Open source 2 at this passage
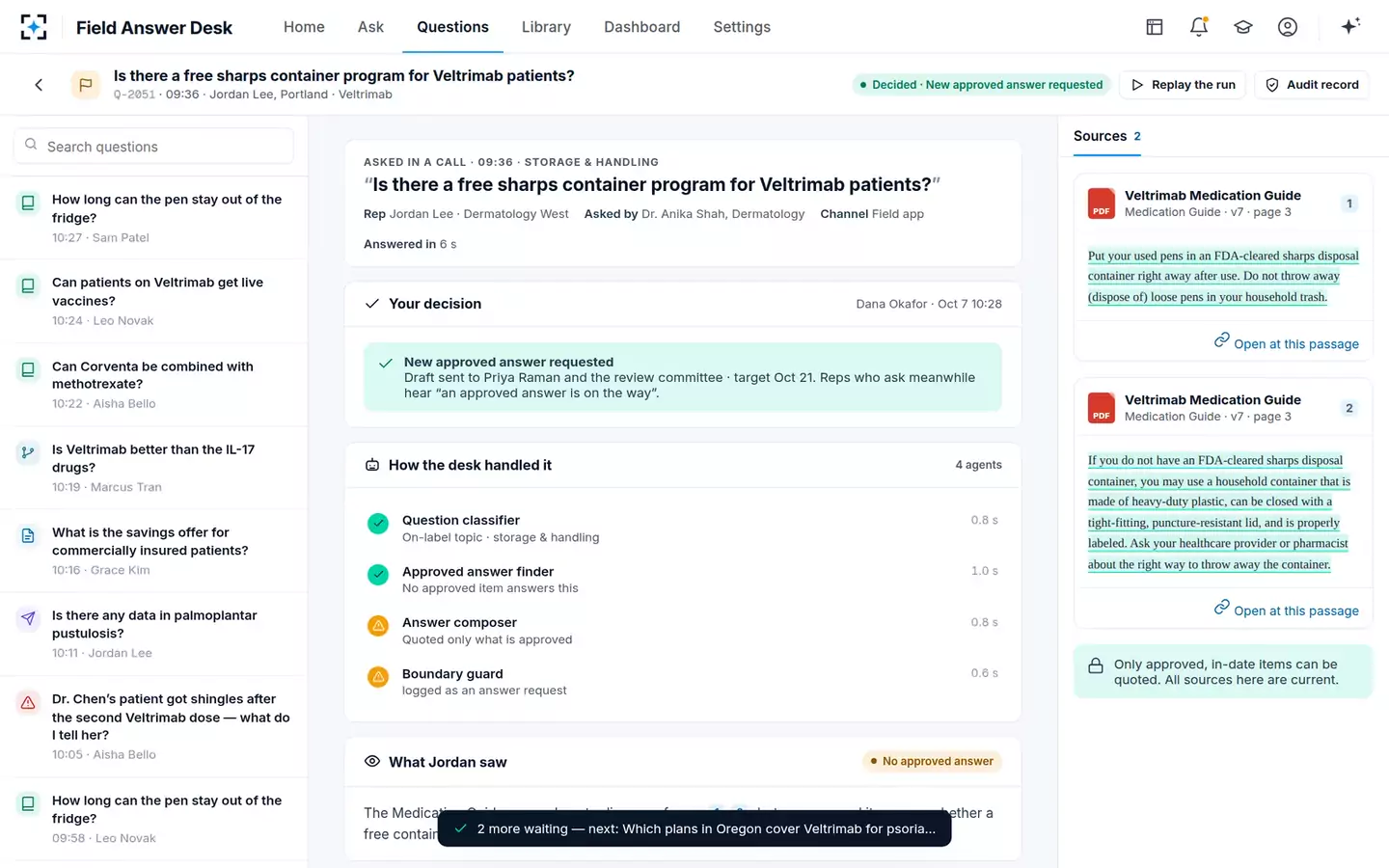The height and width of the screenshot is (868, 1389). (1287, 610)
